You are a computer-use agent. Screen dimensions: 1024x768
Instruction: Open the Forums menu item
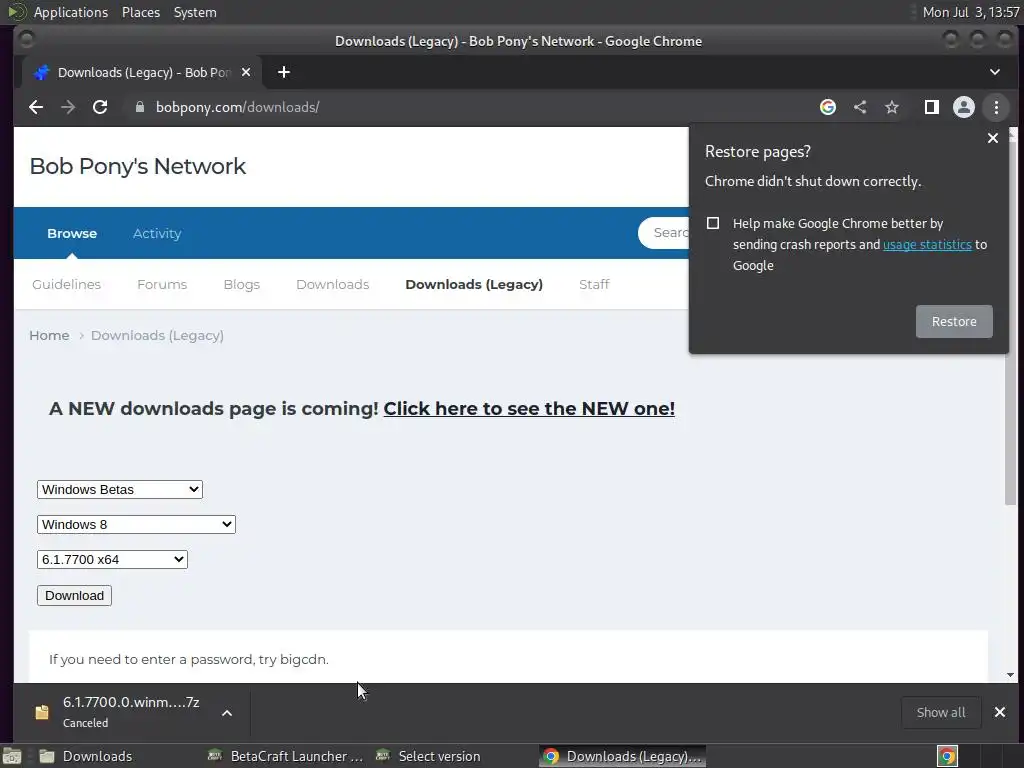coord(162,284)
